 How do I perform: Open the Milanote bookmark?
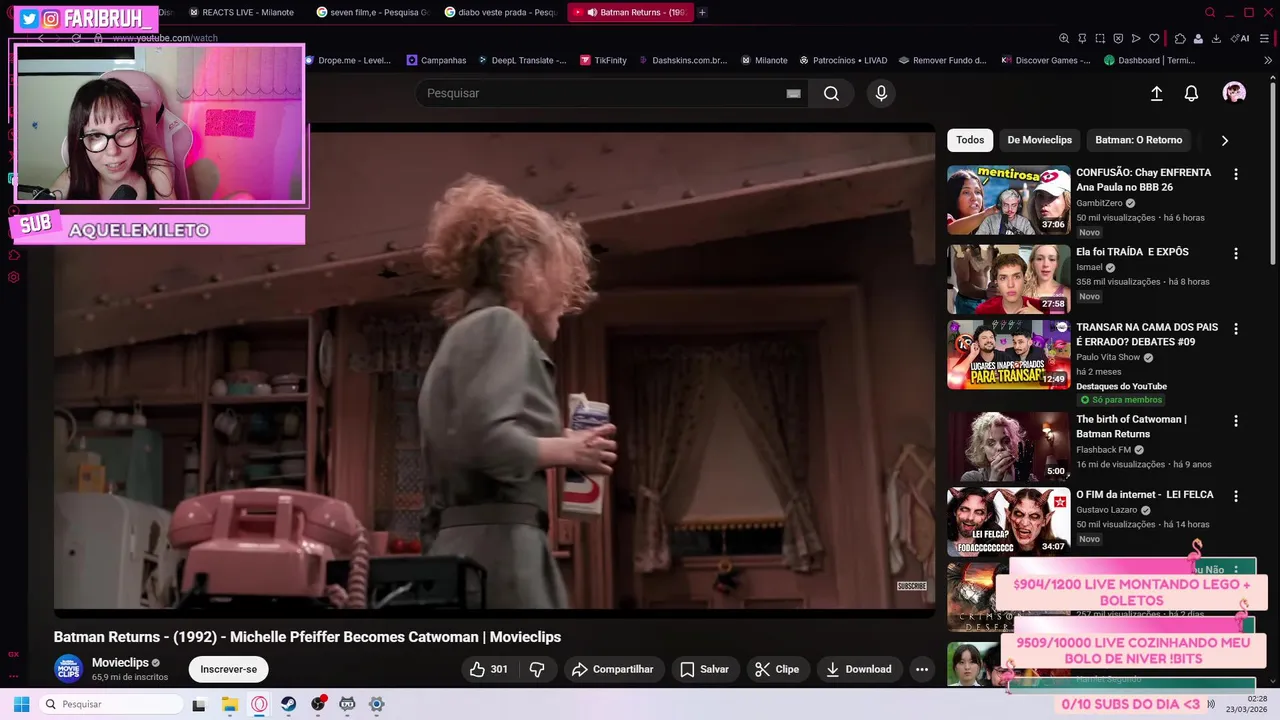[764, 60]
